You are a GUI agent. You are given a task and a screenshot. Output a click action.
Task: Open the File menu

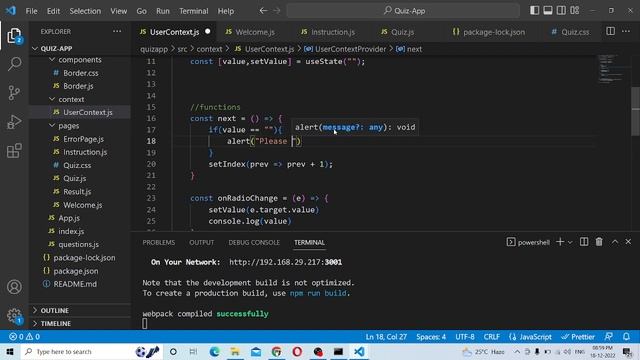(31, 11)
